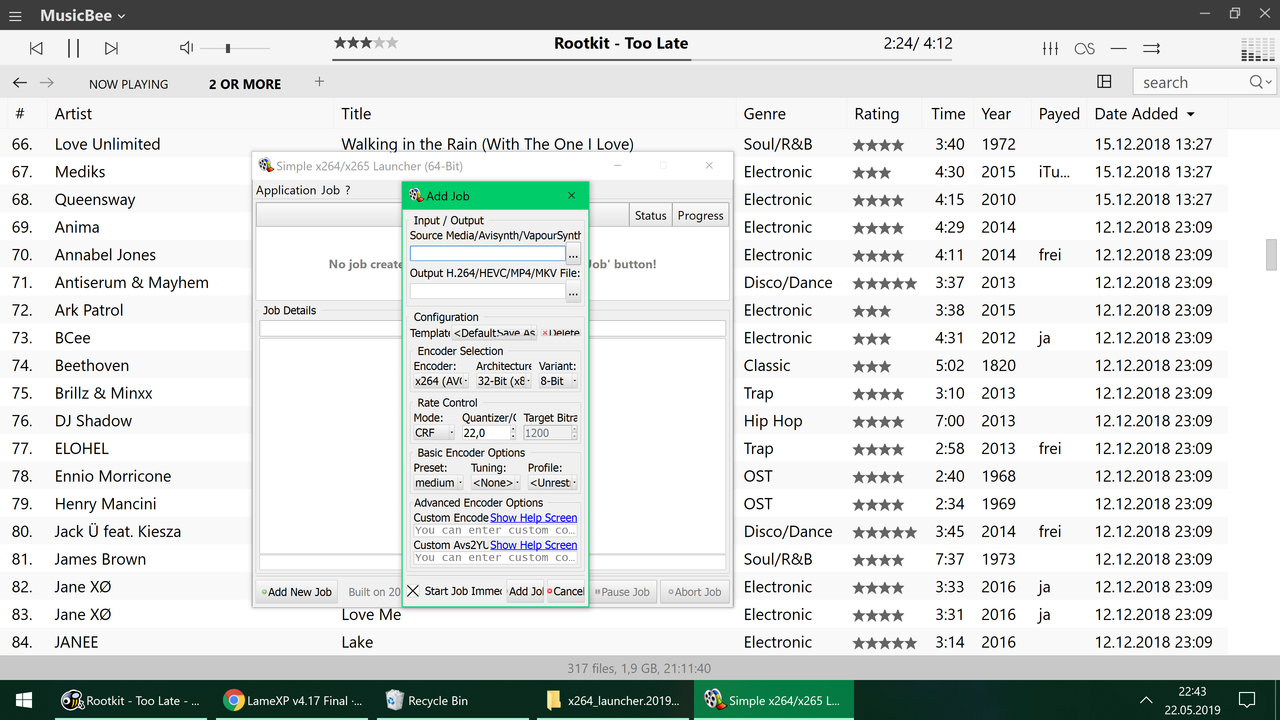
Task: Open the Architecture dropdown
Action: (503, 381)
